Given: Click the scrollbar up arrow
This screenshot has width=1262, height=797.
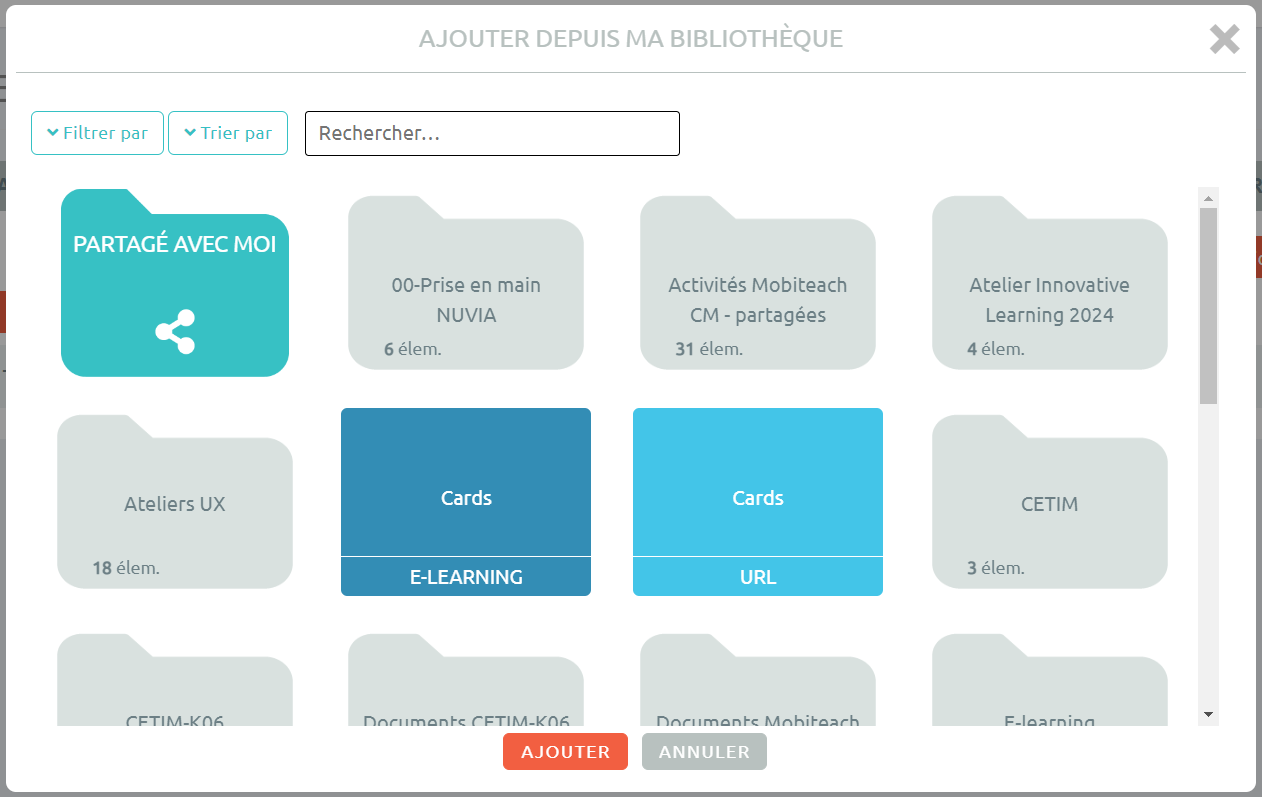Looking at the screenshot, I should coord(1208,197).
